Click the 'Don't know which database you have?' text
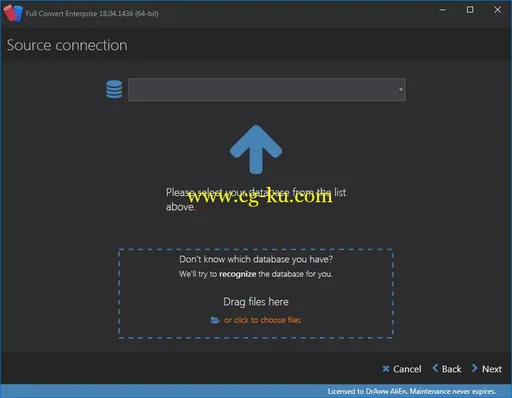 tap(256, 259)
